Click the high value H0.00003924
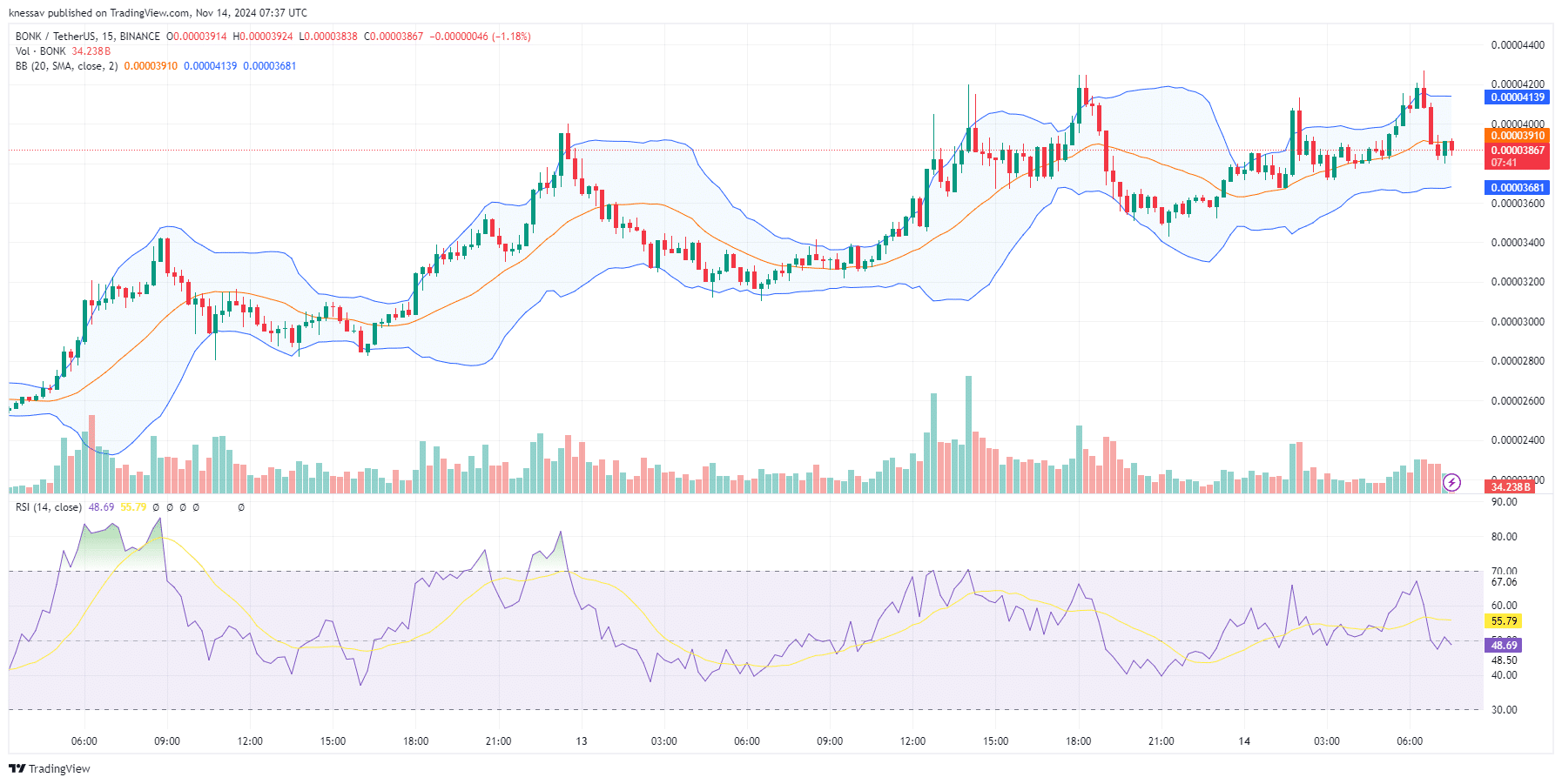The image size is (1562, 784). click(263, 37)
